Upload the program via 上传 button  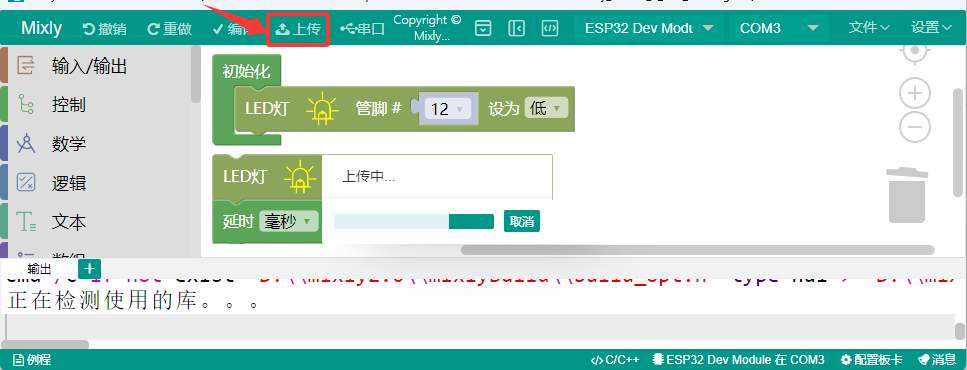click(x=298, y=29)
